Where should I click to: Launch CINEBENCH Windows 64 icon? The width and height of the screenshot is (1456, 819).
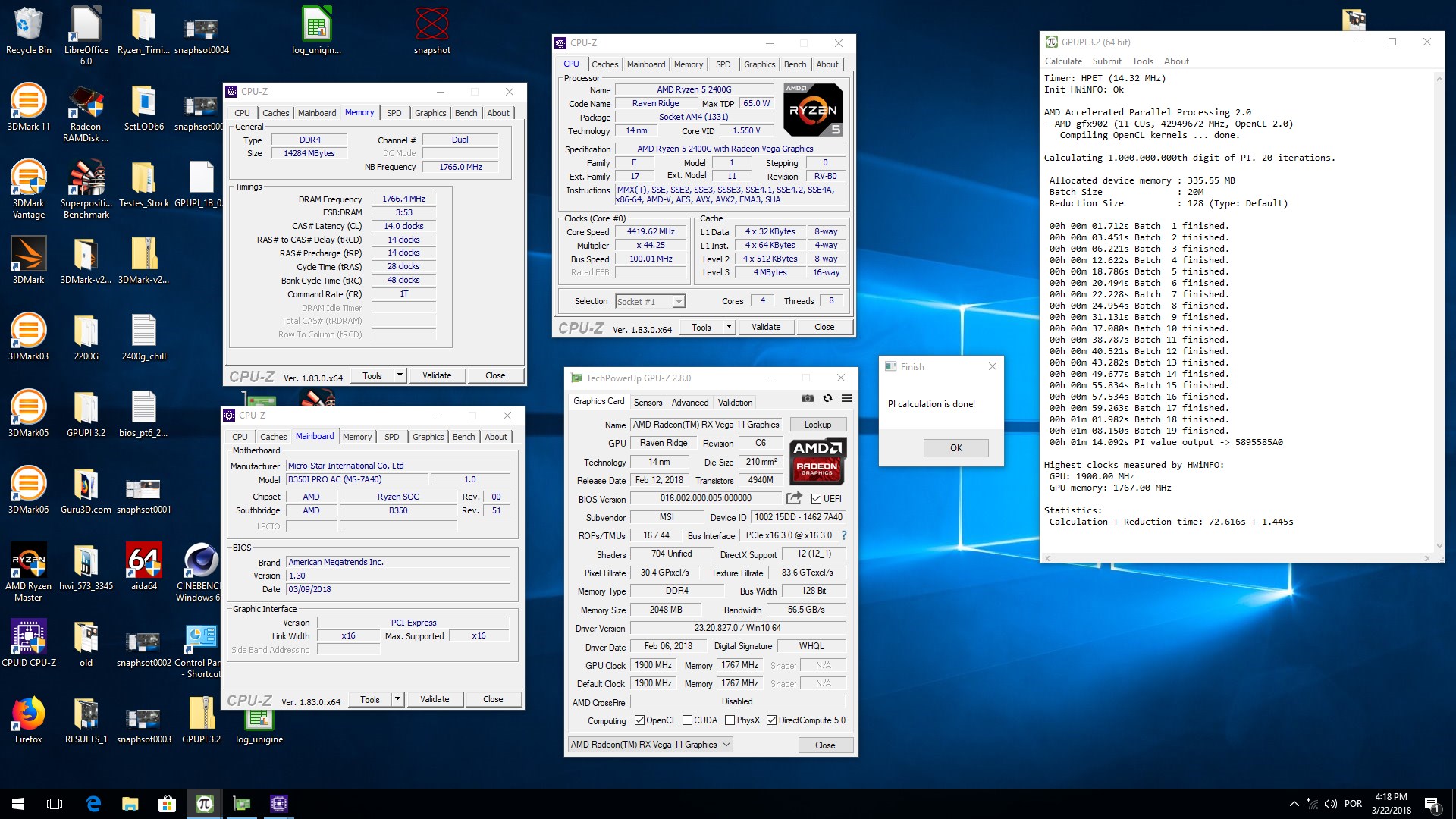[x=199, y=573]
